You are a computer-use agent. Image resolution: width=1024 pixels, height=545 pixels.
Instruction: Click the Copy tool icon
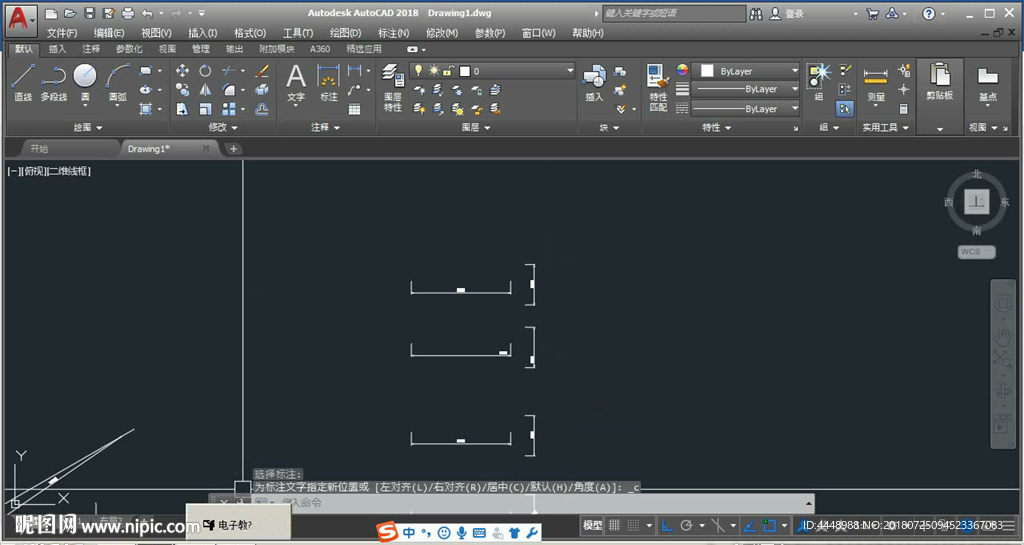click(x=182, y=89)
